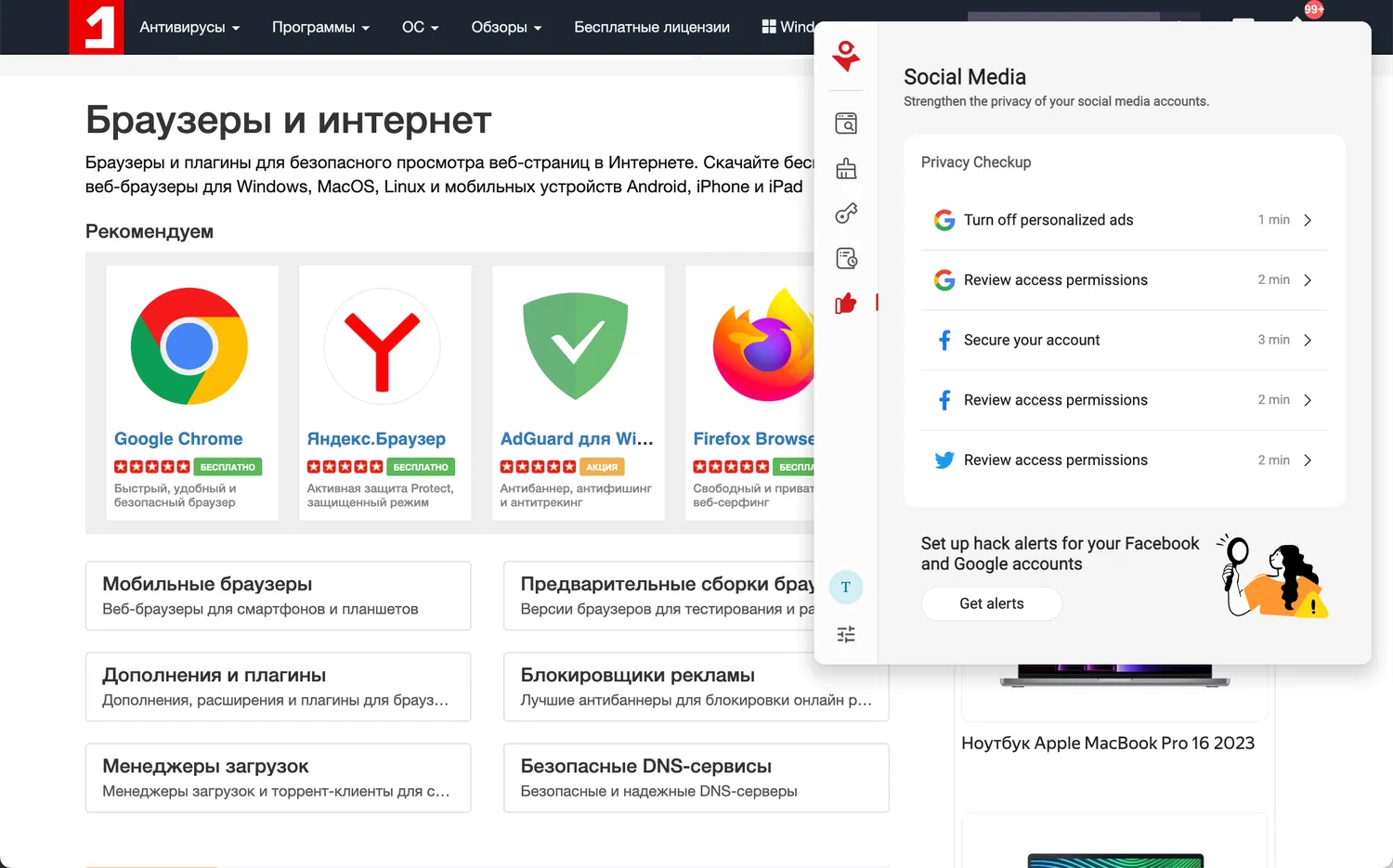Click the star rating under Google Chrome
The height and width of the screenshot is (868, 1393).
pos(151,467)
